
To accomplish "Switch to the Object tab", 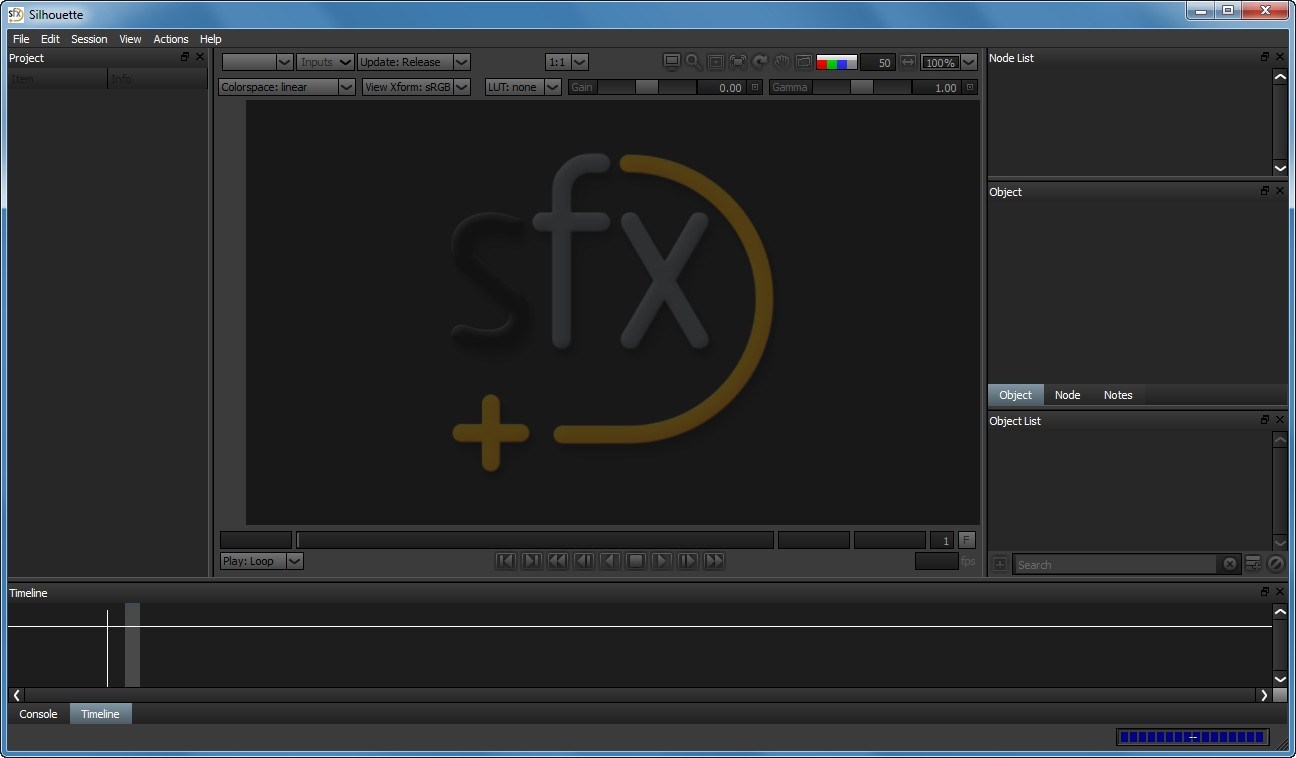I will pyautogui.click(x=1015, y=395).
